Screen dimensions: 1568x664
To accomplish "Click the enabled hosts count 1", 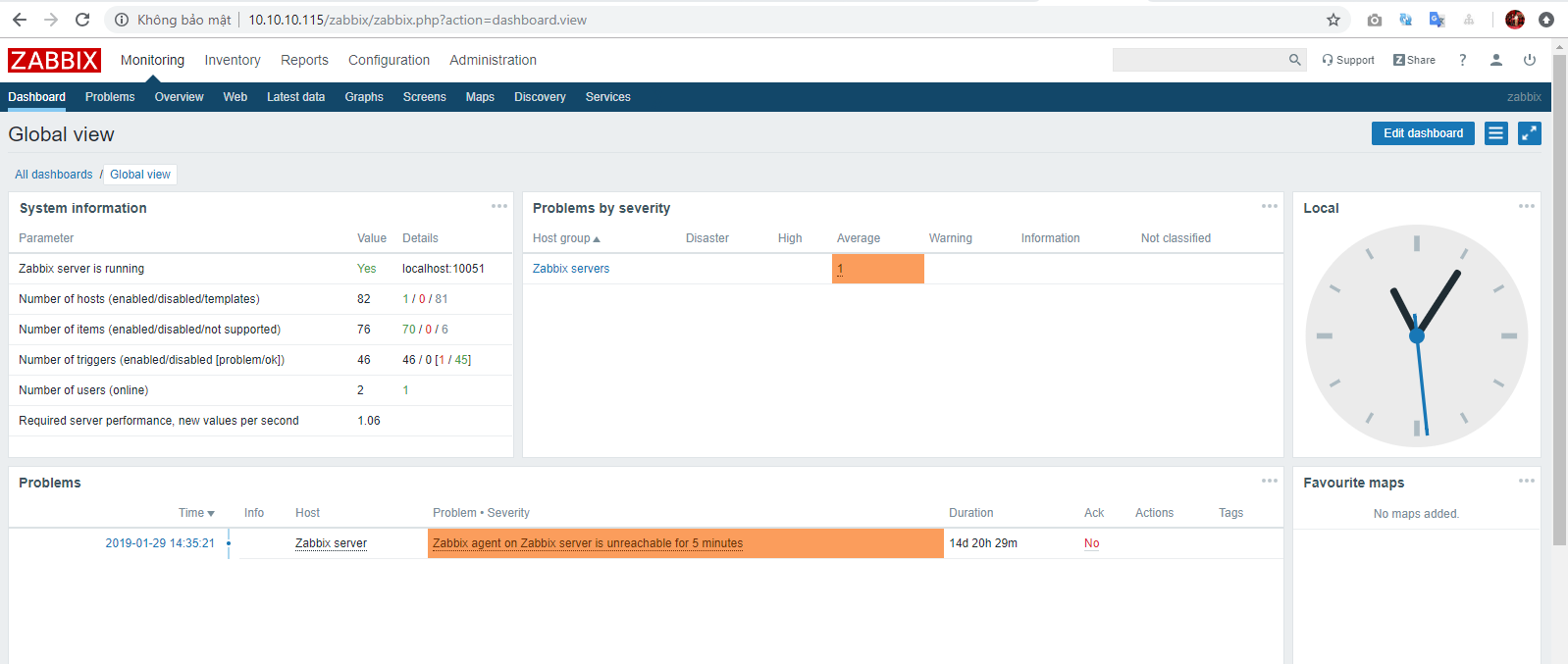I will (405, 299).
